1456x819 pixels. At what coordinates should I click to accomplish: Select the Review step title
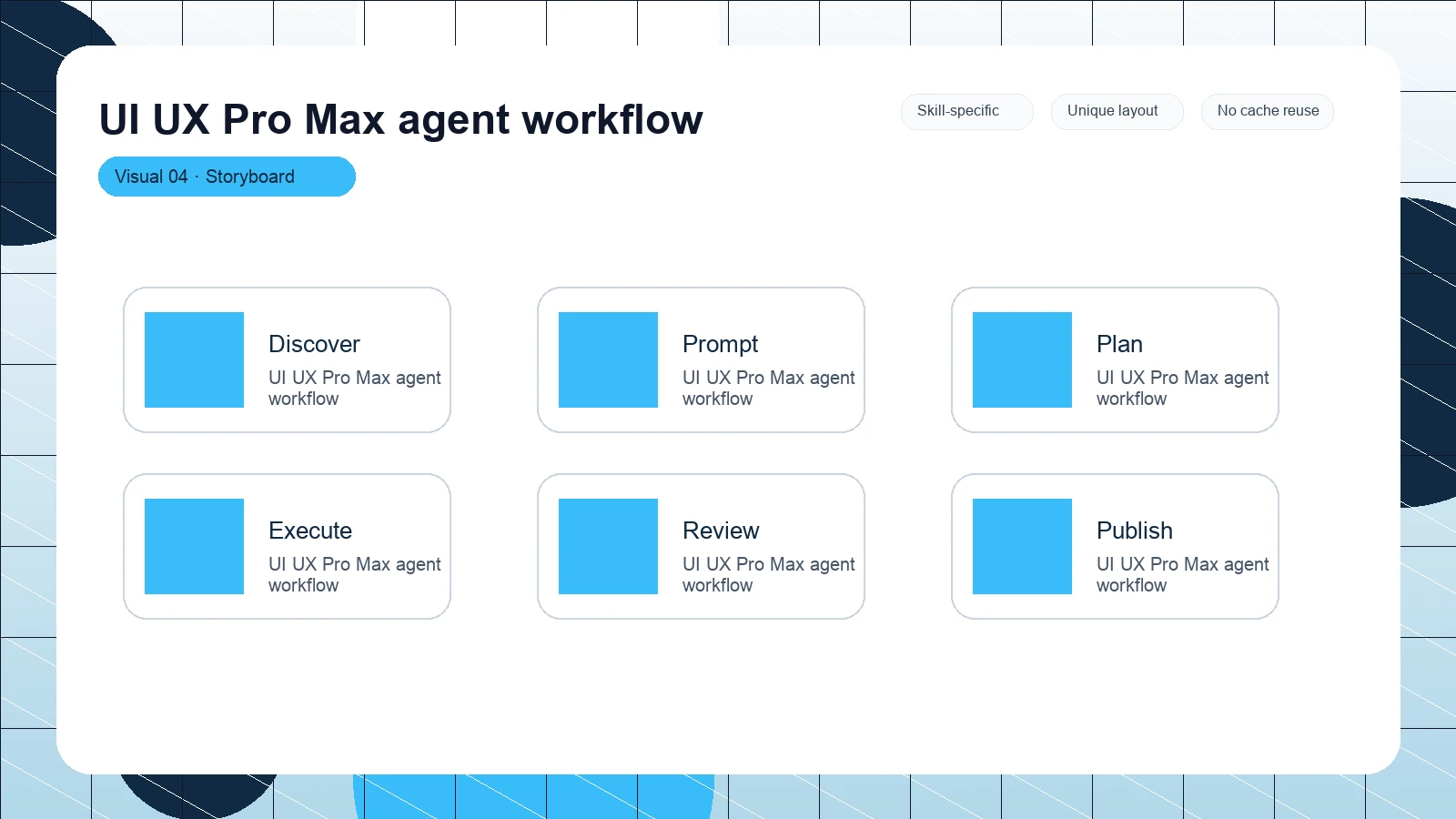(x=721, y=531)
